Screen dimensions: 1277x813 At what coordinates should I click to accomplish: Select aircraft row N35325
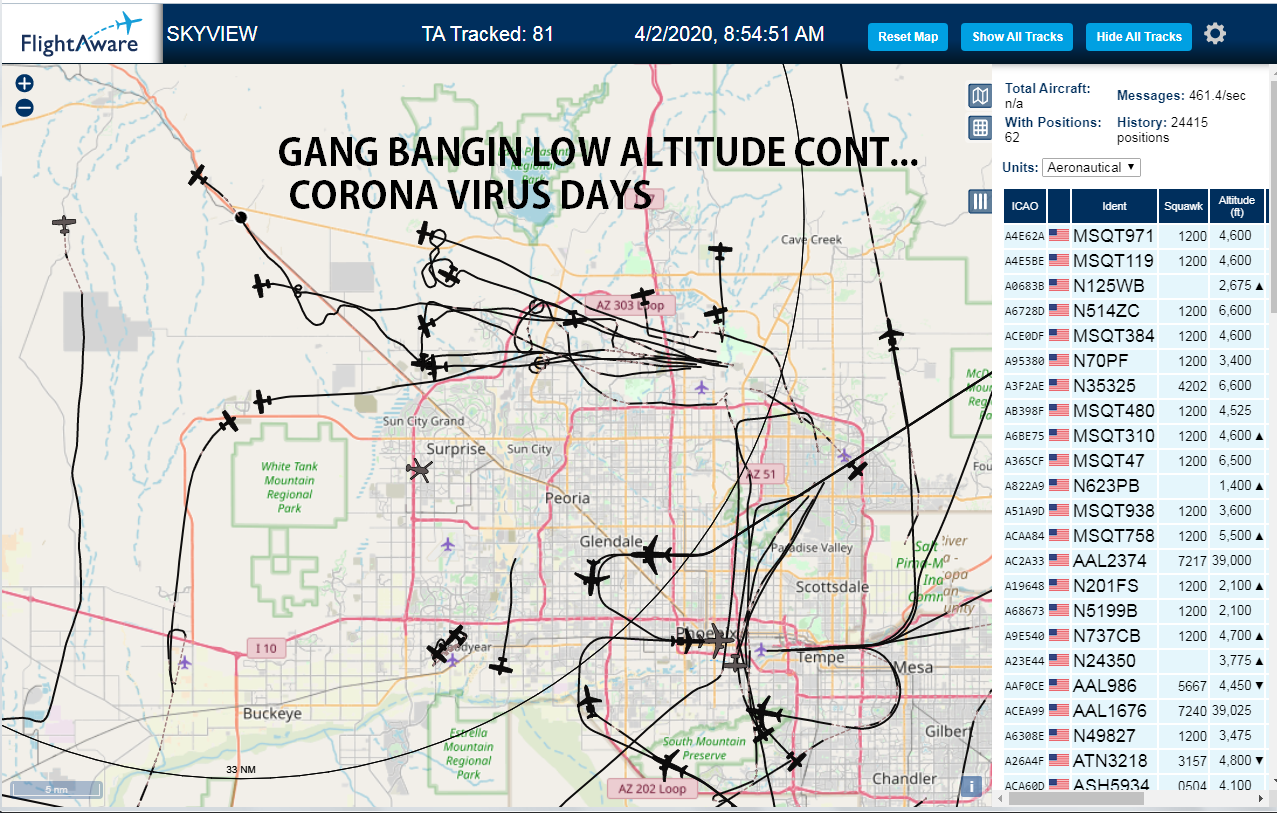[x=1136, y=386]
